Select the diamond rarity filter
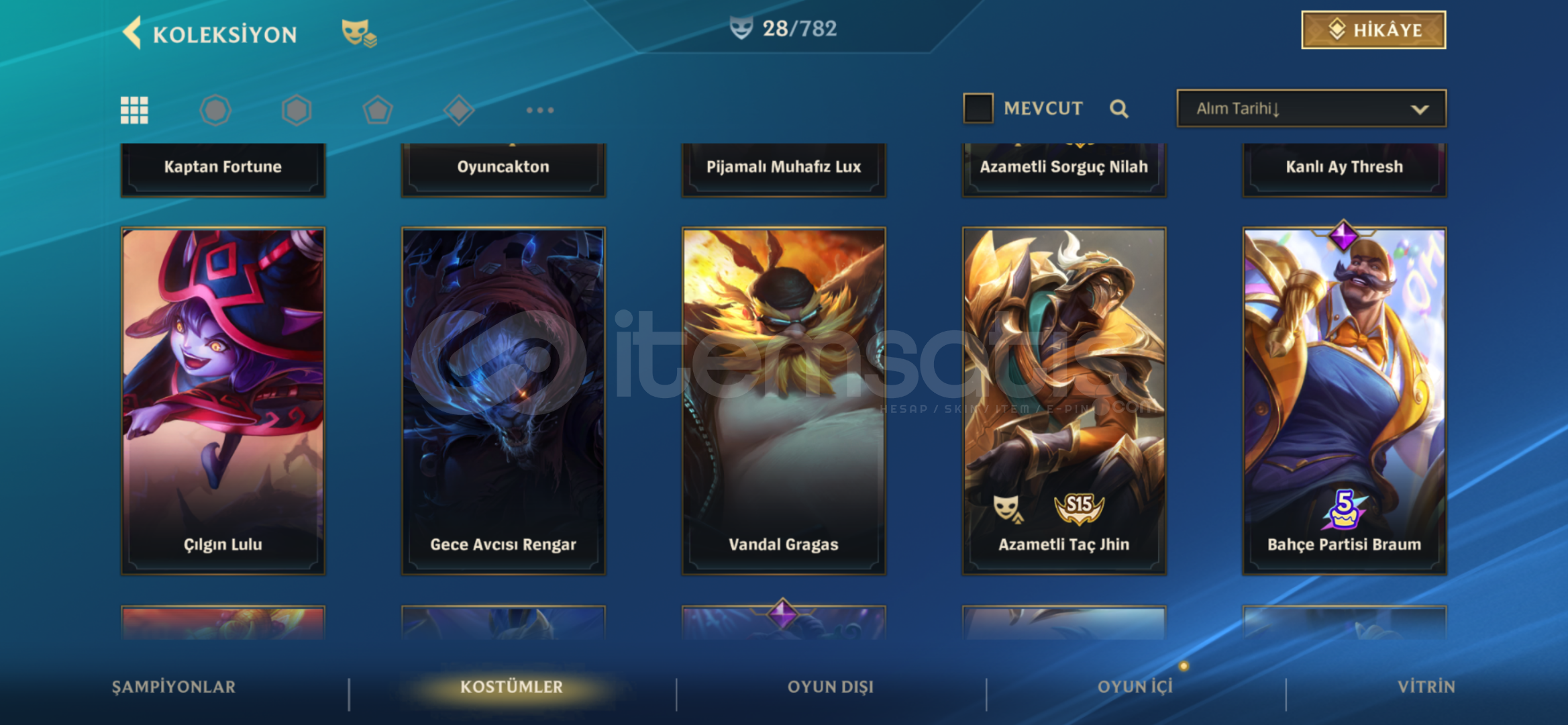The image size is (1568, 725). [x=459, y=110]
